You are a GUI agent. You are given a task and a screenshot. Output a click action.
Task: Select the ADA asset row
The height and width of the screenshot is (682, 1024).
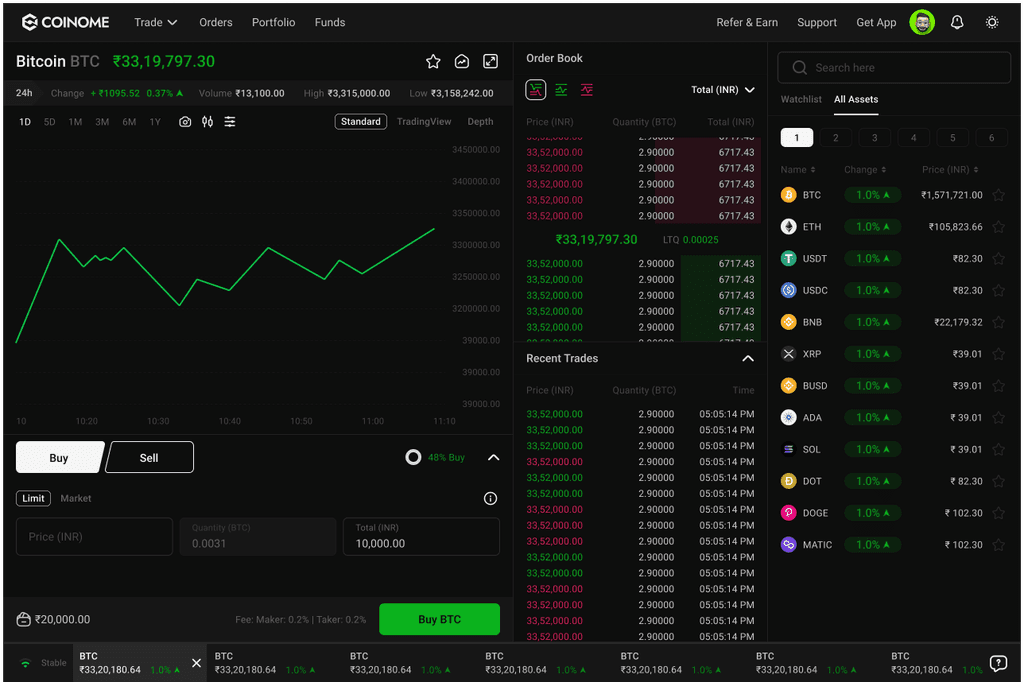(x=893, y=417)
